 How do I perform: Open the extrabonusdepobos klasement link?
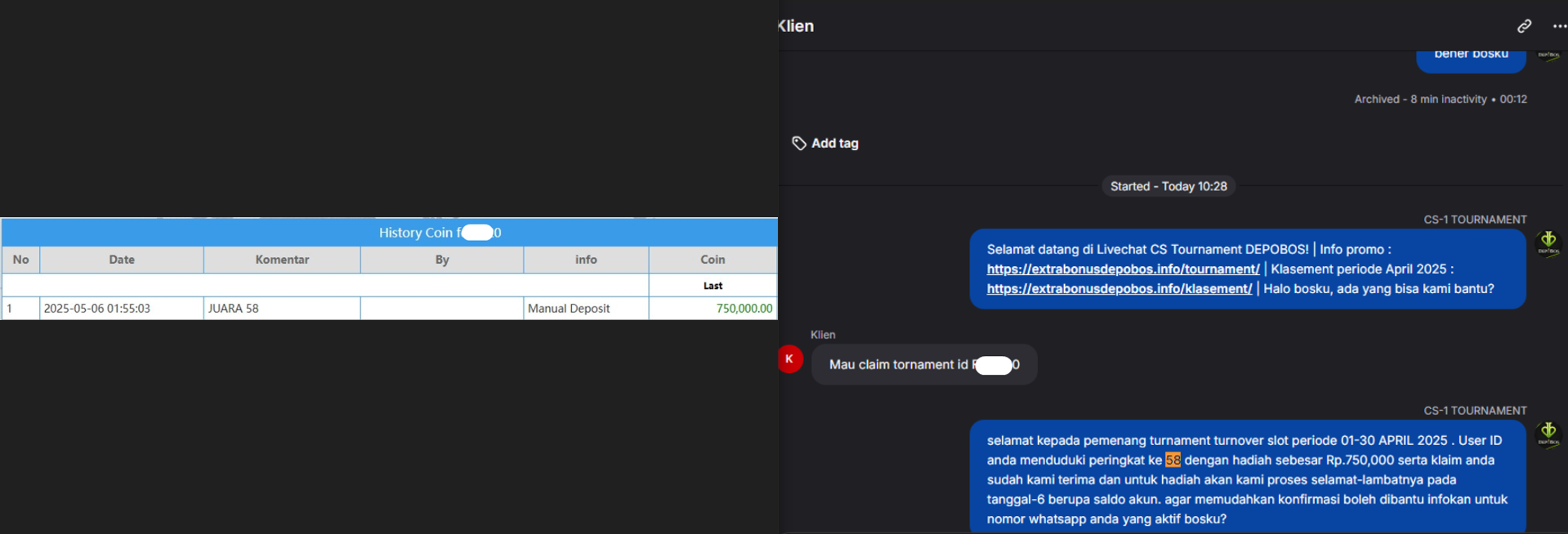[1119, 288]
